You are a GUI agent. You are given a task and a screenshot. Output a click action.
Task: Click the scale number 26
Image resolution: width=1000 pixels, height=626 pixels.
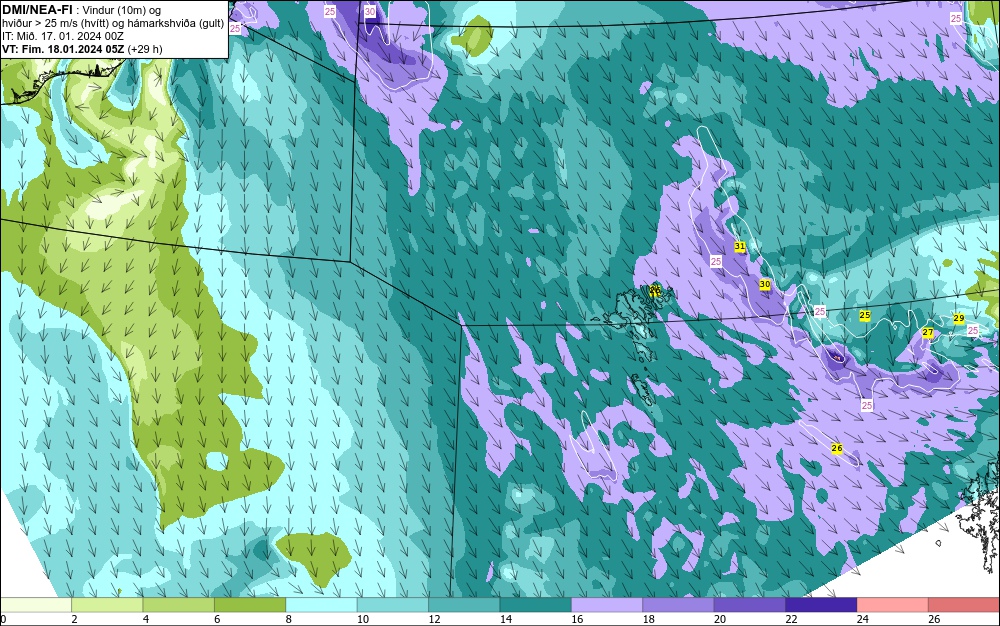click(934, 619)
